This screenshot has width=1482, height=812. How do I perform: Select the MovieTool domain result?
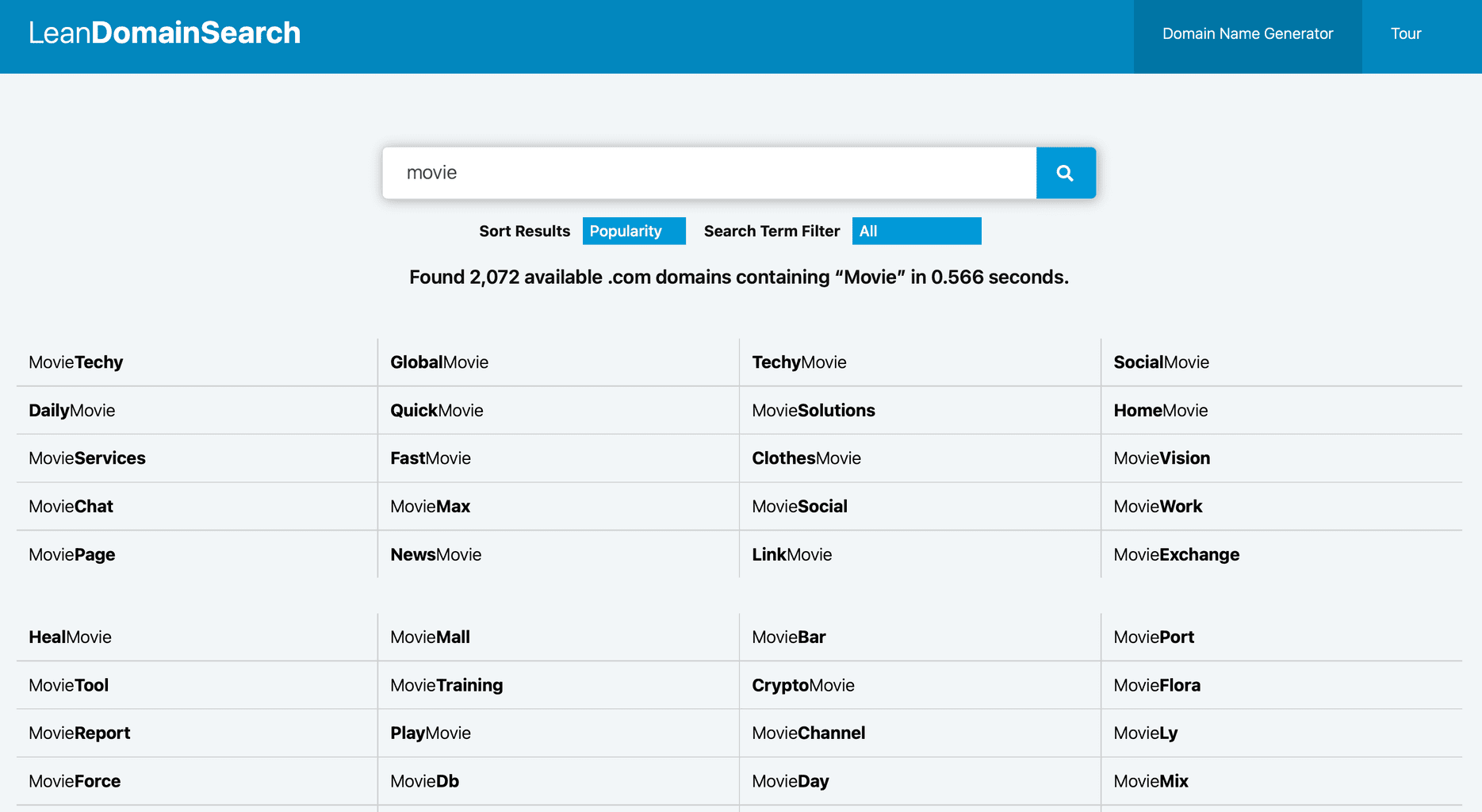69,686
